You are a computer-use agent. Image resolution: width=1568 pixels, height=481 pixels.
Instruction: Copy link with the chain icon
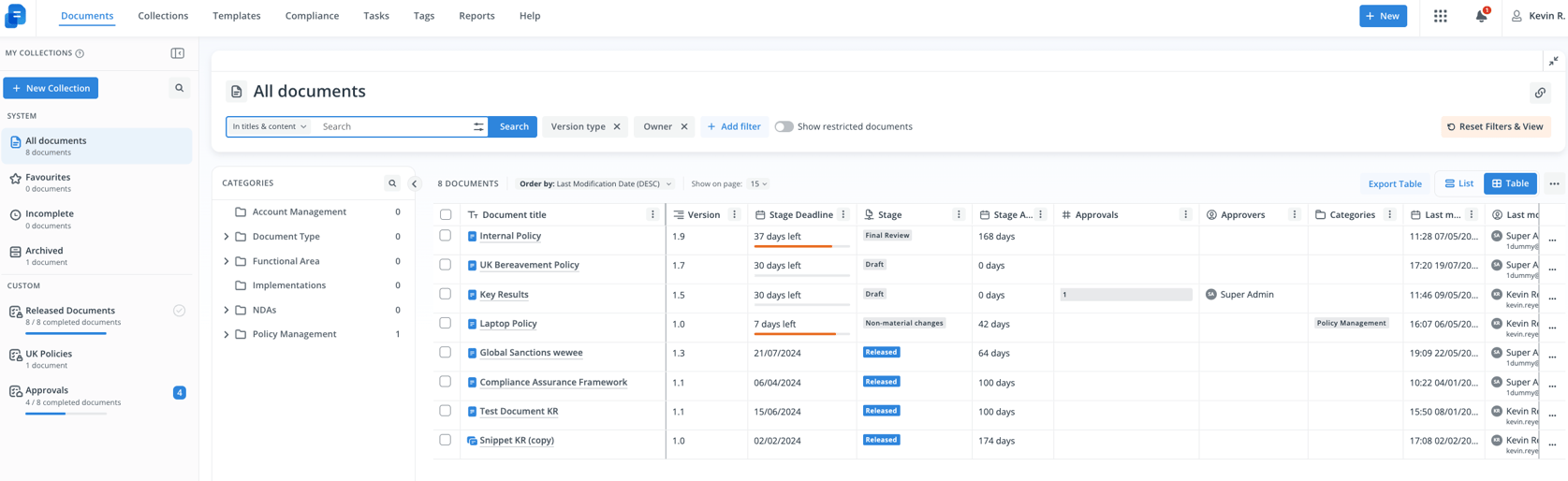point(1540,93)
